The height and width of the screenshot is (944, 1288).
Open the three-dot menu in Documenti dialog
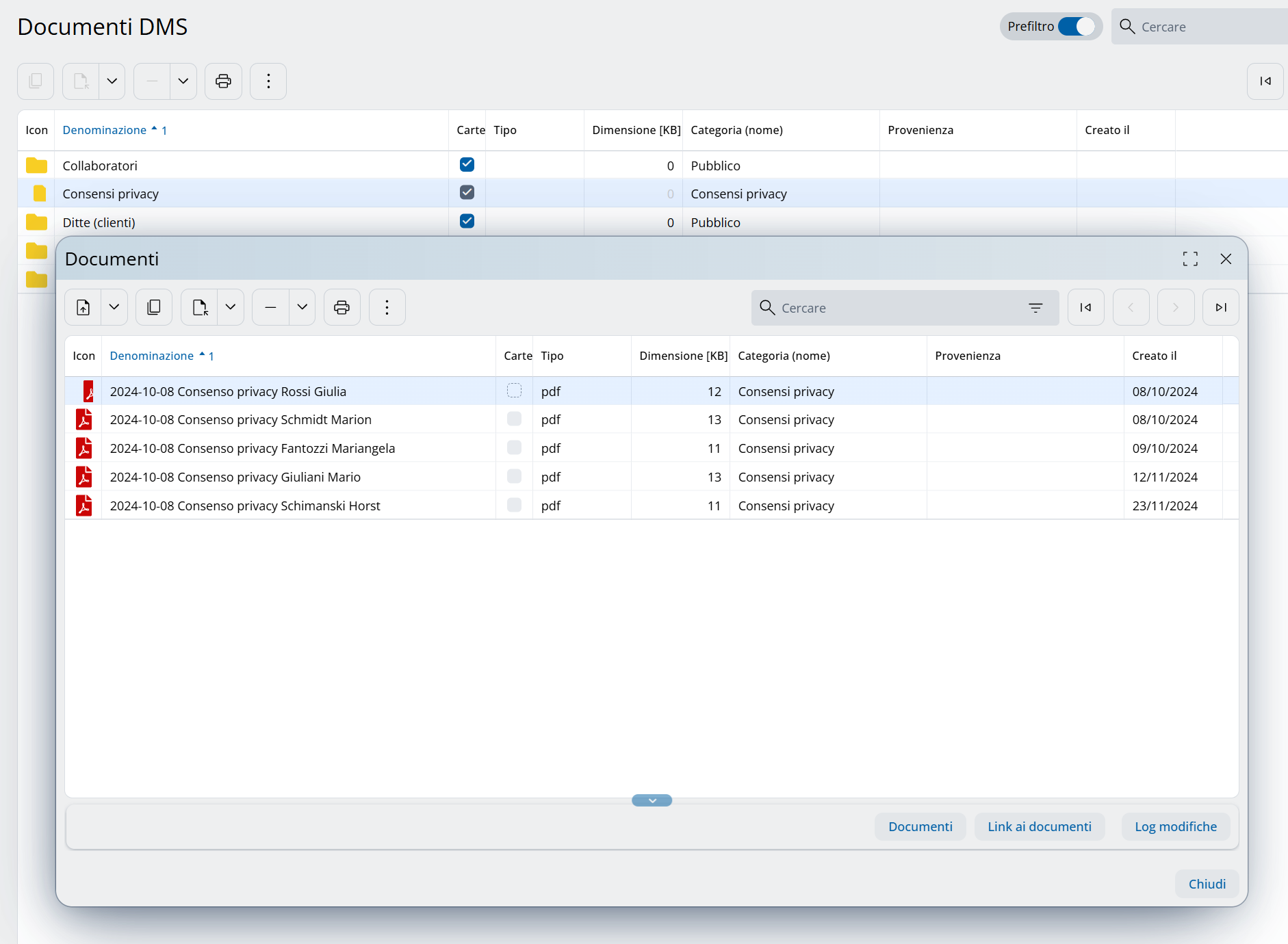pyautogui.click(x=387, y=308)
